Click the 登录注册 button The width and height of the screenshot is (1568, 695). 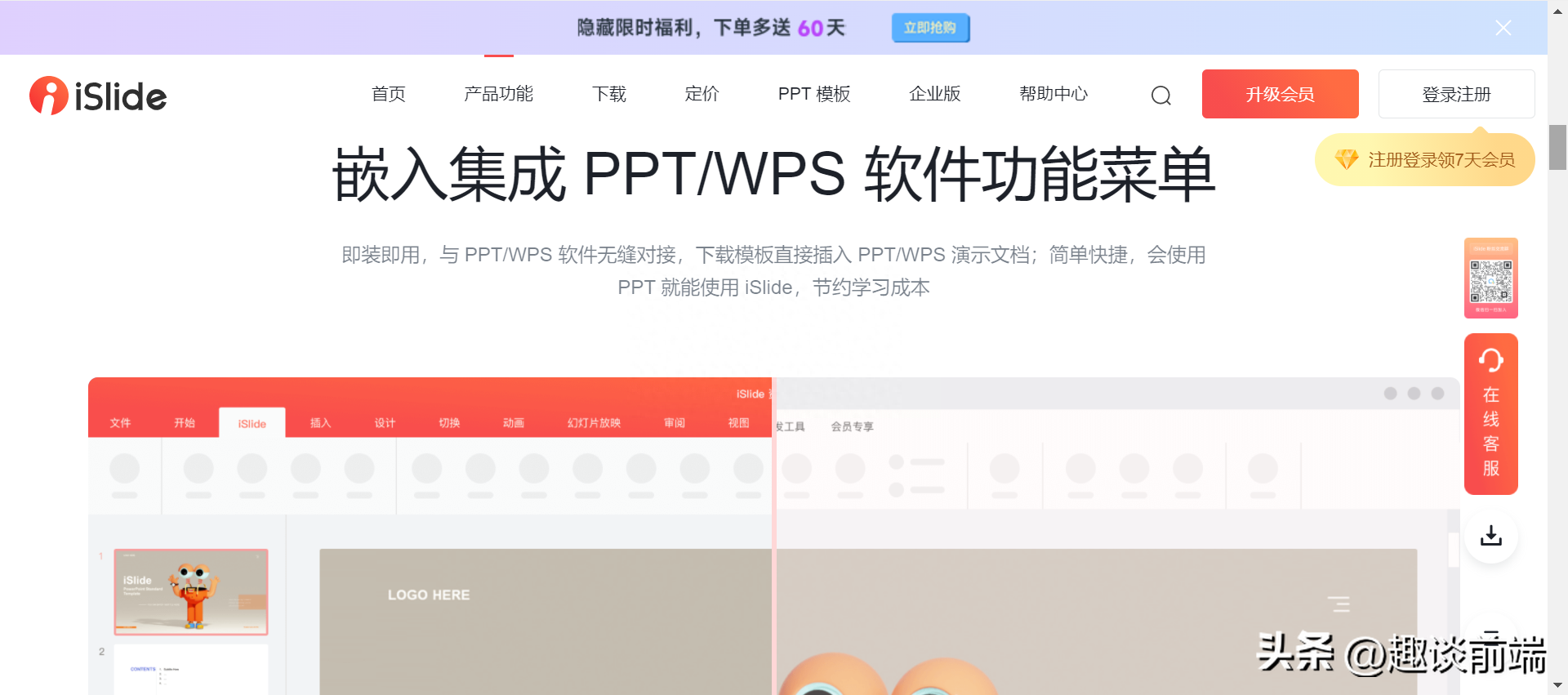coord(1456,94)
